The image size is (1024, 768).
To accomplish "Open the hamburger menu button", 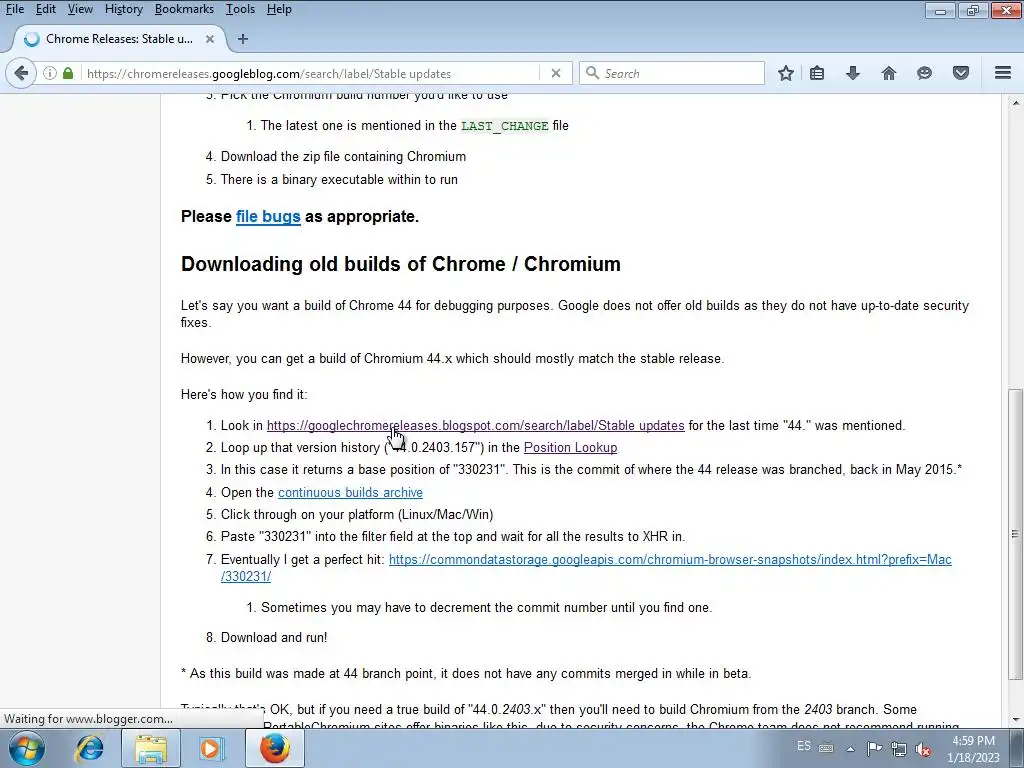I will (1003, 73).
